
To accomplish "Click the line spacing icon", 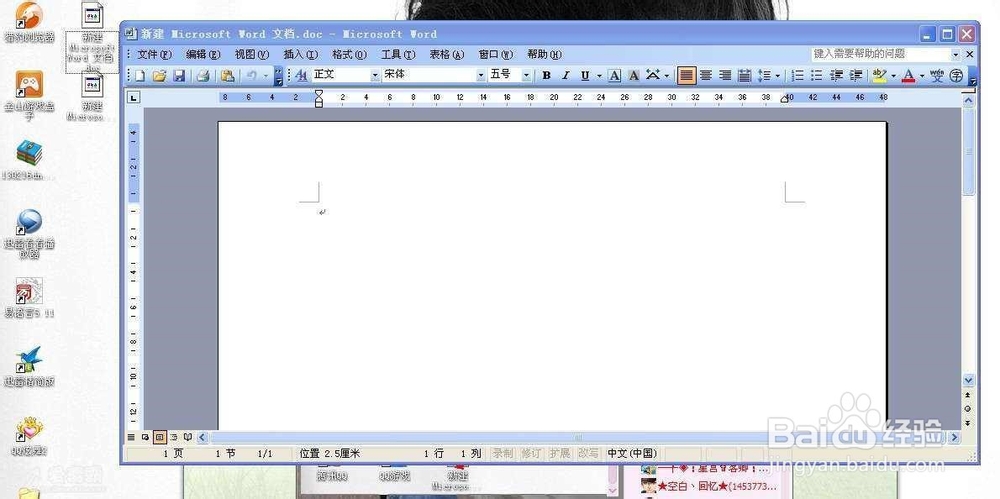I will pos(764,76).
